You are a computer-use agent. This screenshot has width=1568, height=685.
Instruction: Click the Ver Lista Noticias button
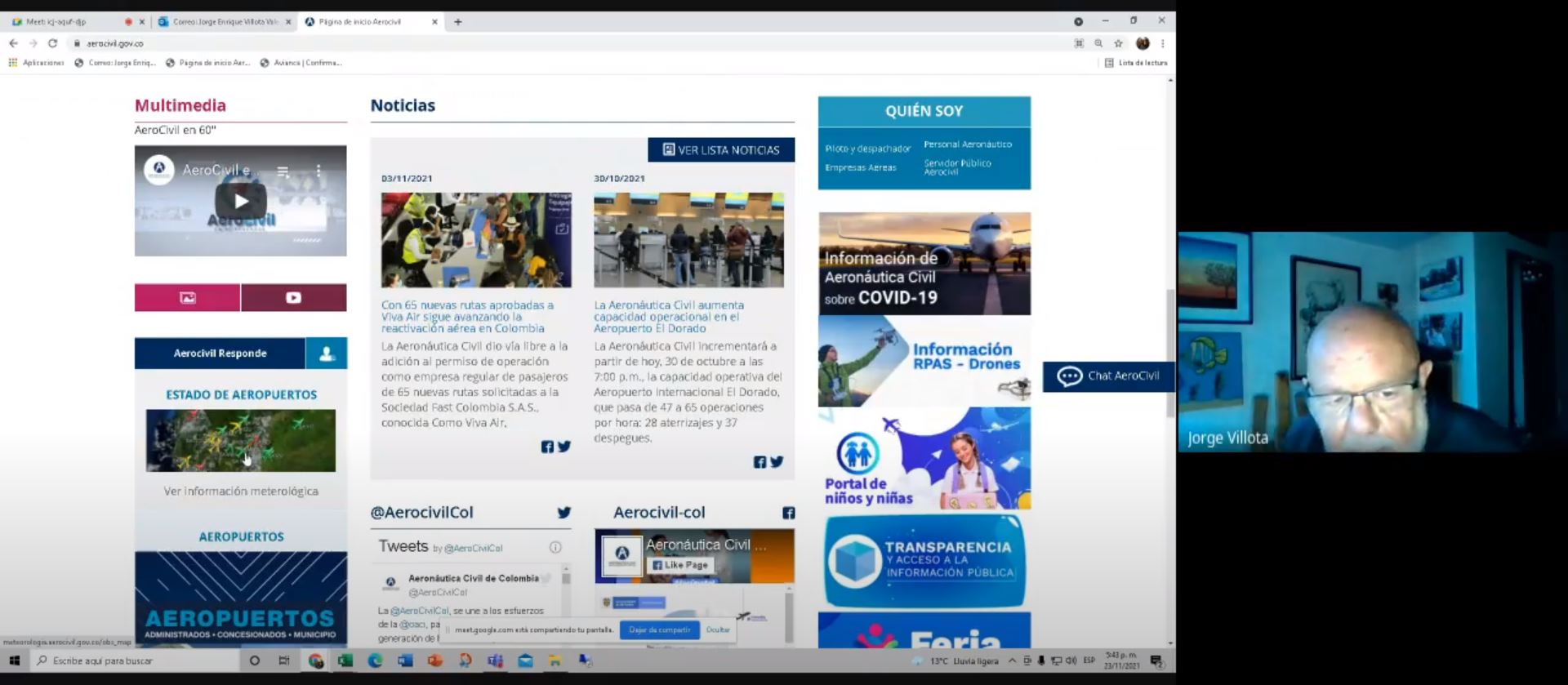[x=721, y=150]
